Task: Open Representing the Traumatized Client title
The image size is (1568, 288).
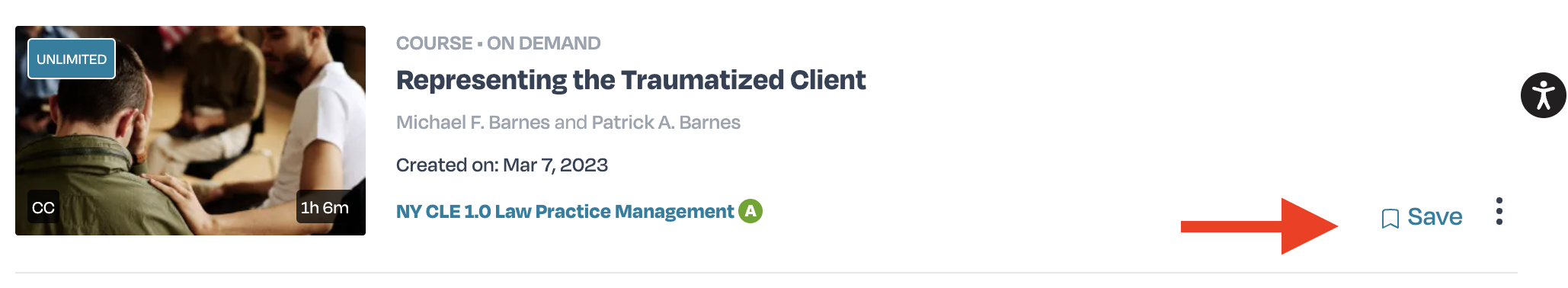Action: coord(631,80)
